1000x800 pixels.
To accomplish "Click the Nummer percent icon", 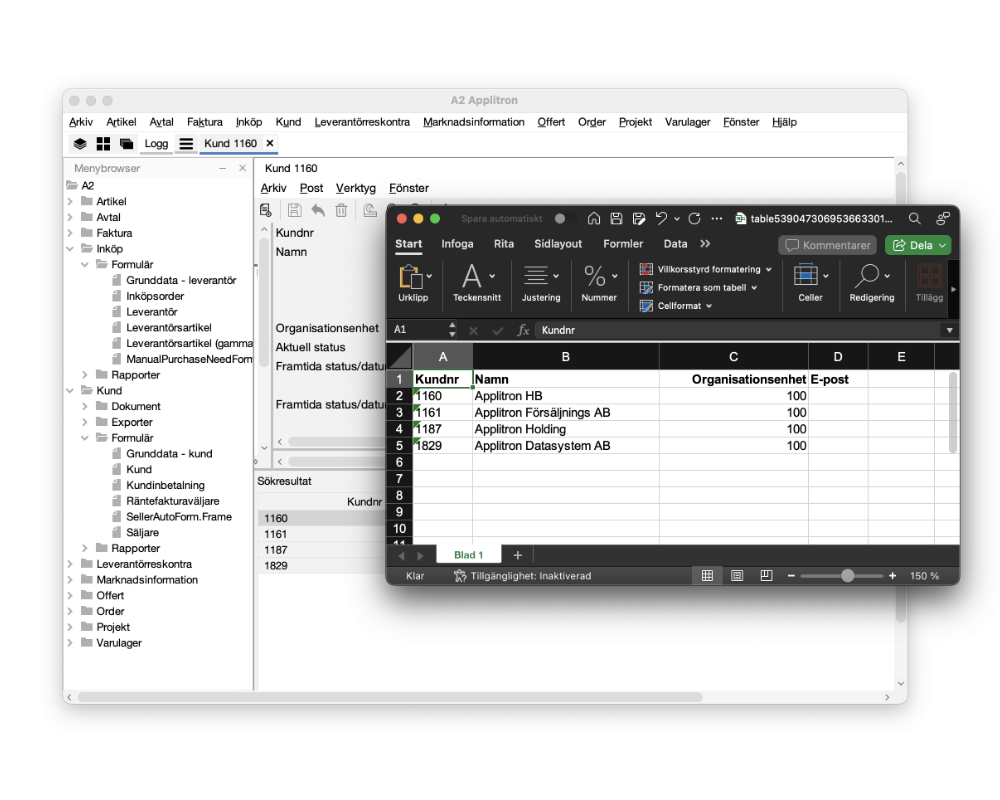I will (x=594, y=276).
